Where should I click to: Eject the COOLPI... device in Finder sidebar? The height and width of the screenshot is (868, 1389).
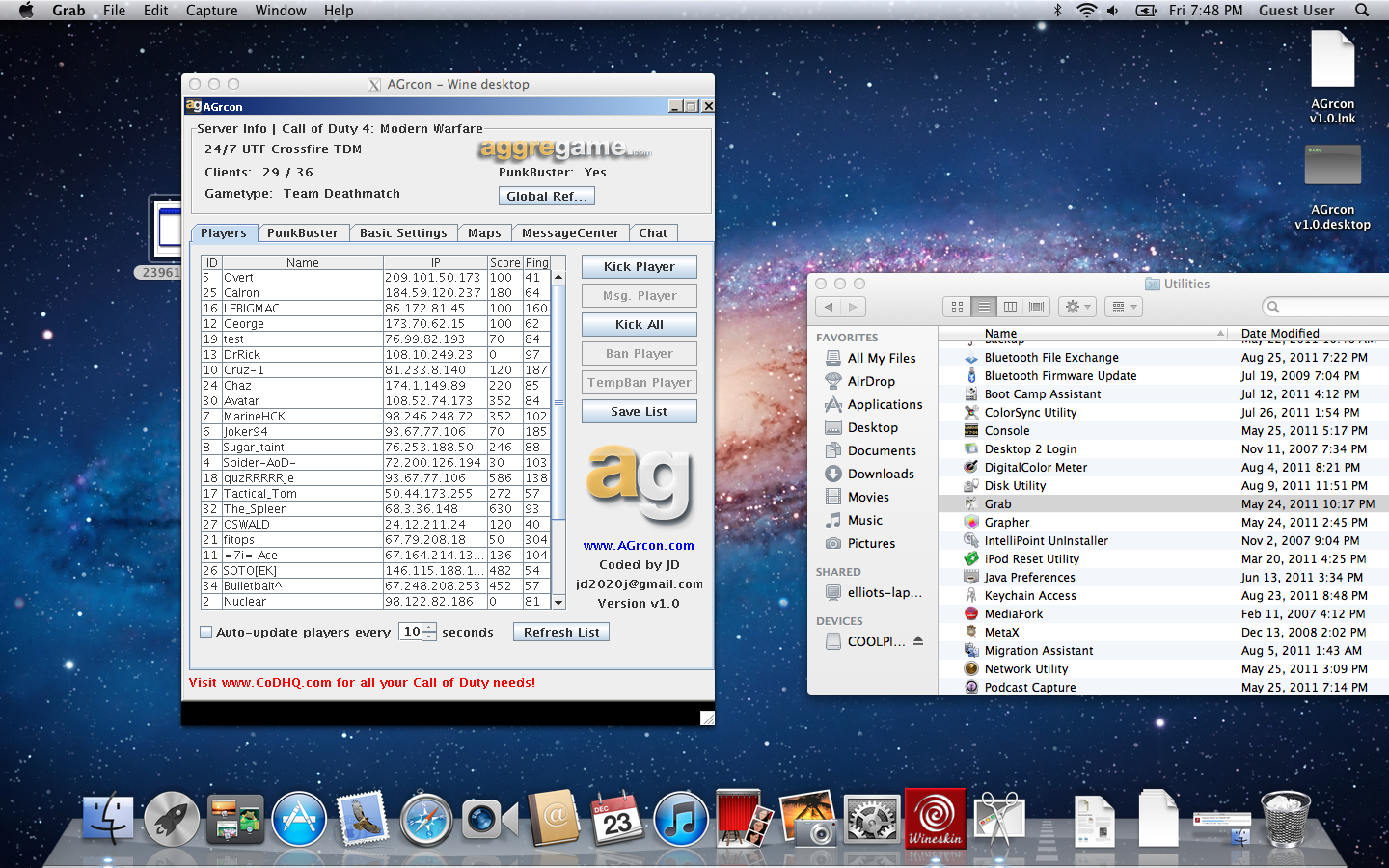pos(918,640)
